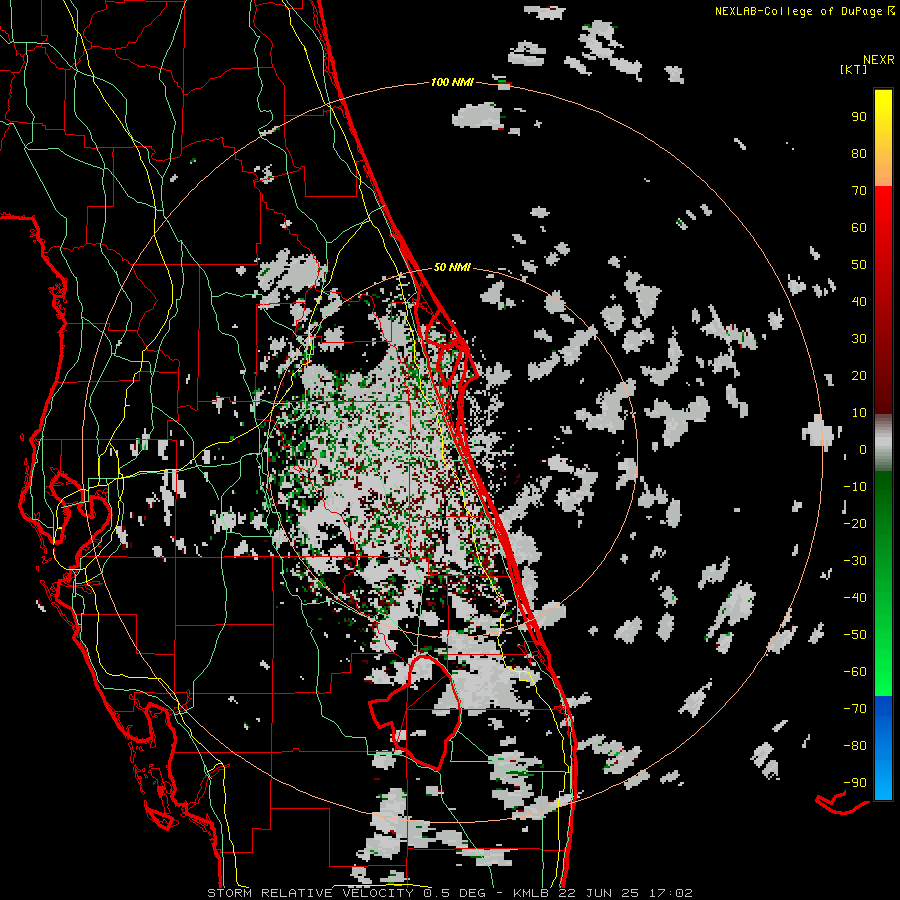Click the -20 value on the velocity scale
Image resolution: width=900 pixels, height=900 pixels.
tap(855, 523)
